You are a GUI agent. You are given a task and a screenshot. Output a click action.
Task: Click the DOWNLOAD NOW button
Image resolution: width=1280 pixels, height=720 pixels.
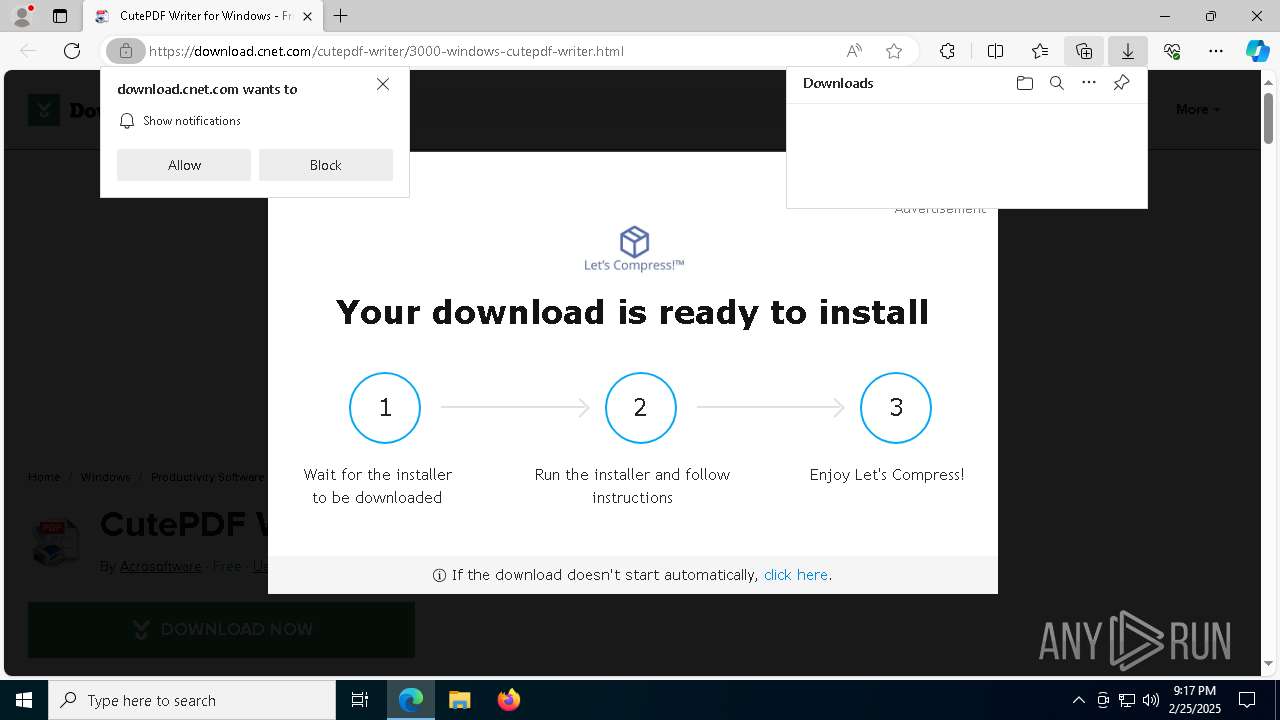click(221, 630)
